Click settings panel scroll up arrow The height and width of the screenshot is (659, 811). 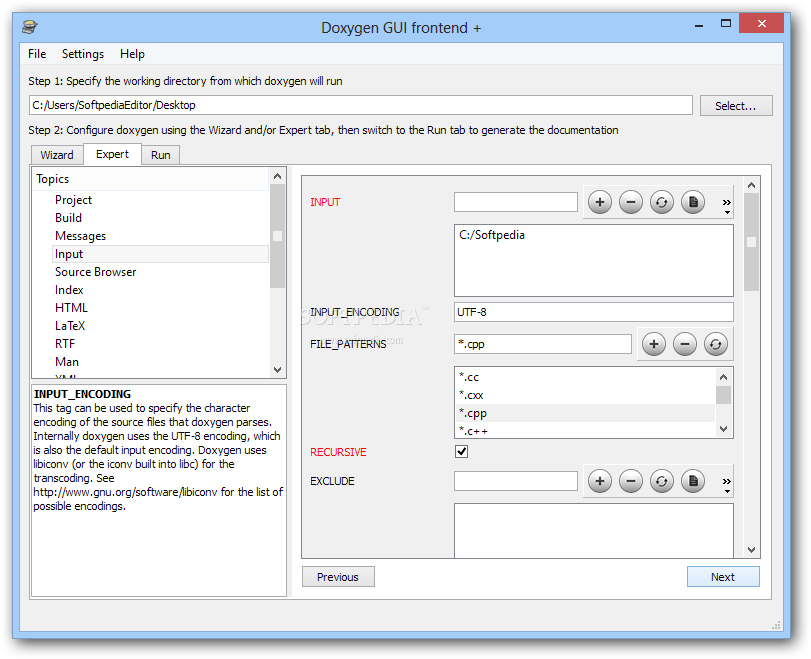pyautogui.click(x=752, y=185)
